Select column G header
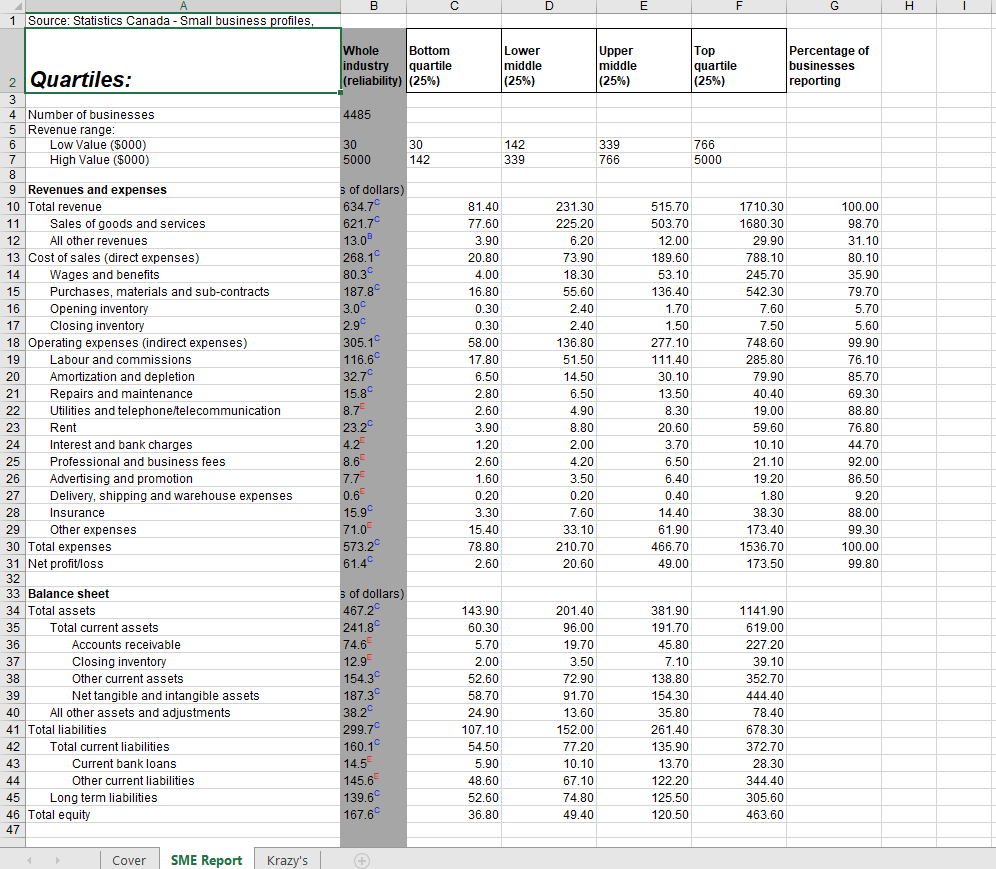Screen dimensions: 996x869 (x=834, y=6)
